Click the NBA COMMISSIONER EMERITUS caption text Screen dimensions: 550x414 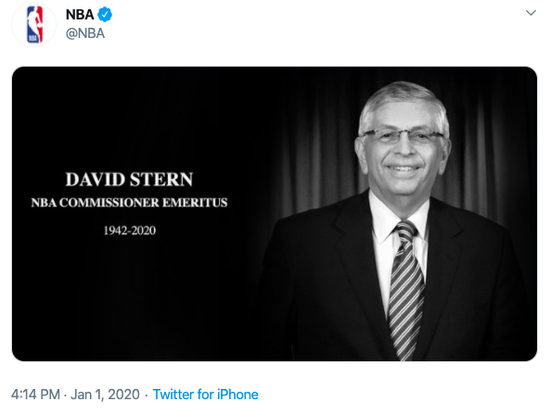[129, 202]
